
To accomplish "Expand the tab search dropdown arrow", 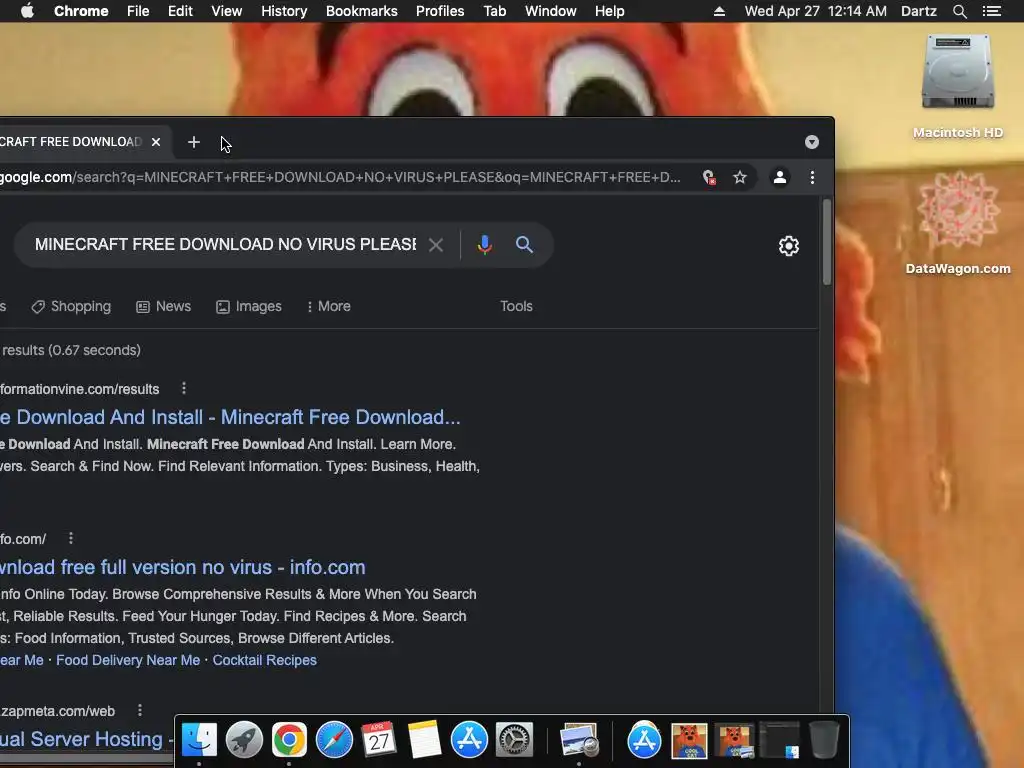I will [x=812, y=142].
